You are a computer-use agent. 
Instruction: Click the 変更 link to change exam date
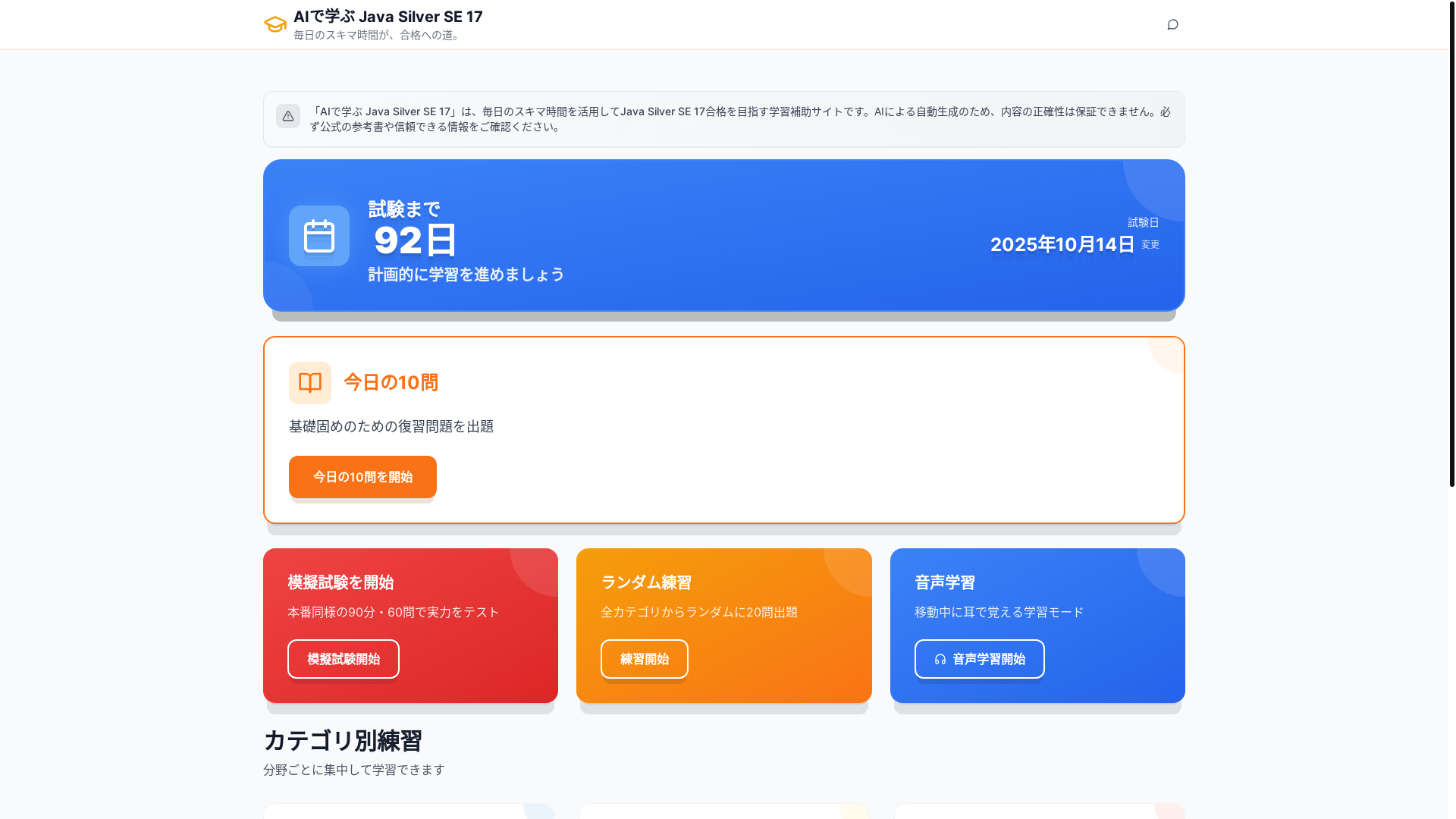[x=1150, y=245]
